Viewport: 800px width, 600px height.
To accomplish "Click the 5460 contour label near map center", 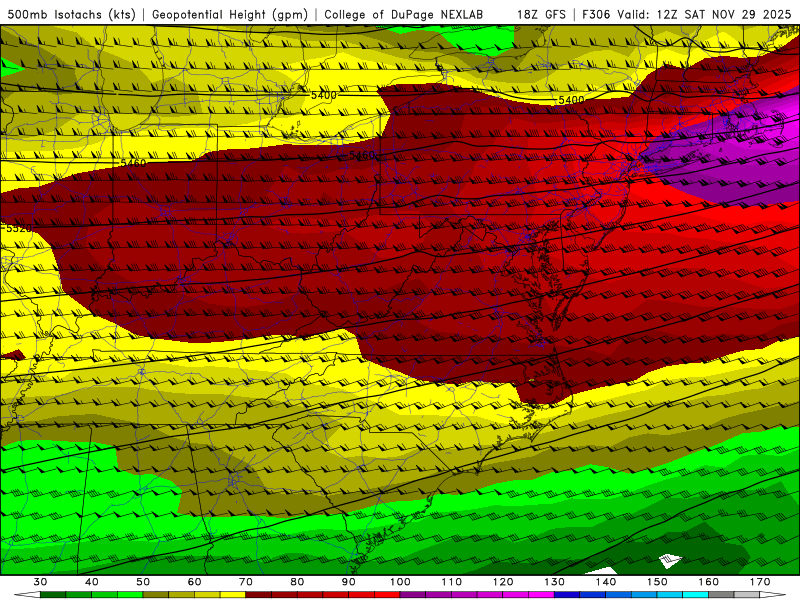I will click(362, 155).
